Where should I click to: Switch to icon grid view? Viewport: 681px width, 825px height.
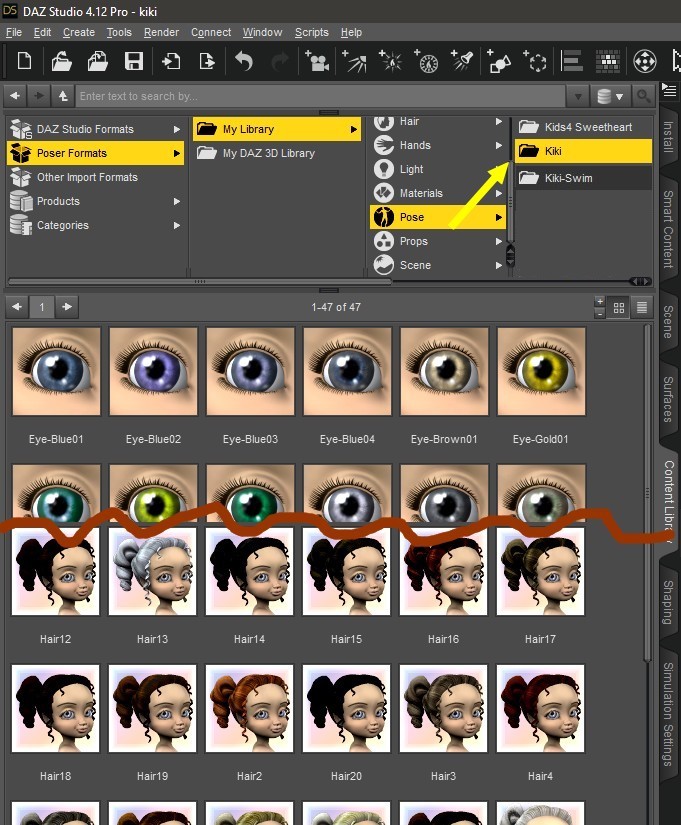click(x=619, y=307)
